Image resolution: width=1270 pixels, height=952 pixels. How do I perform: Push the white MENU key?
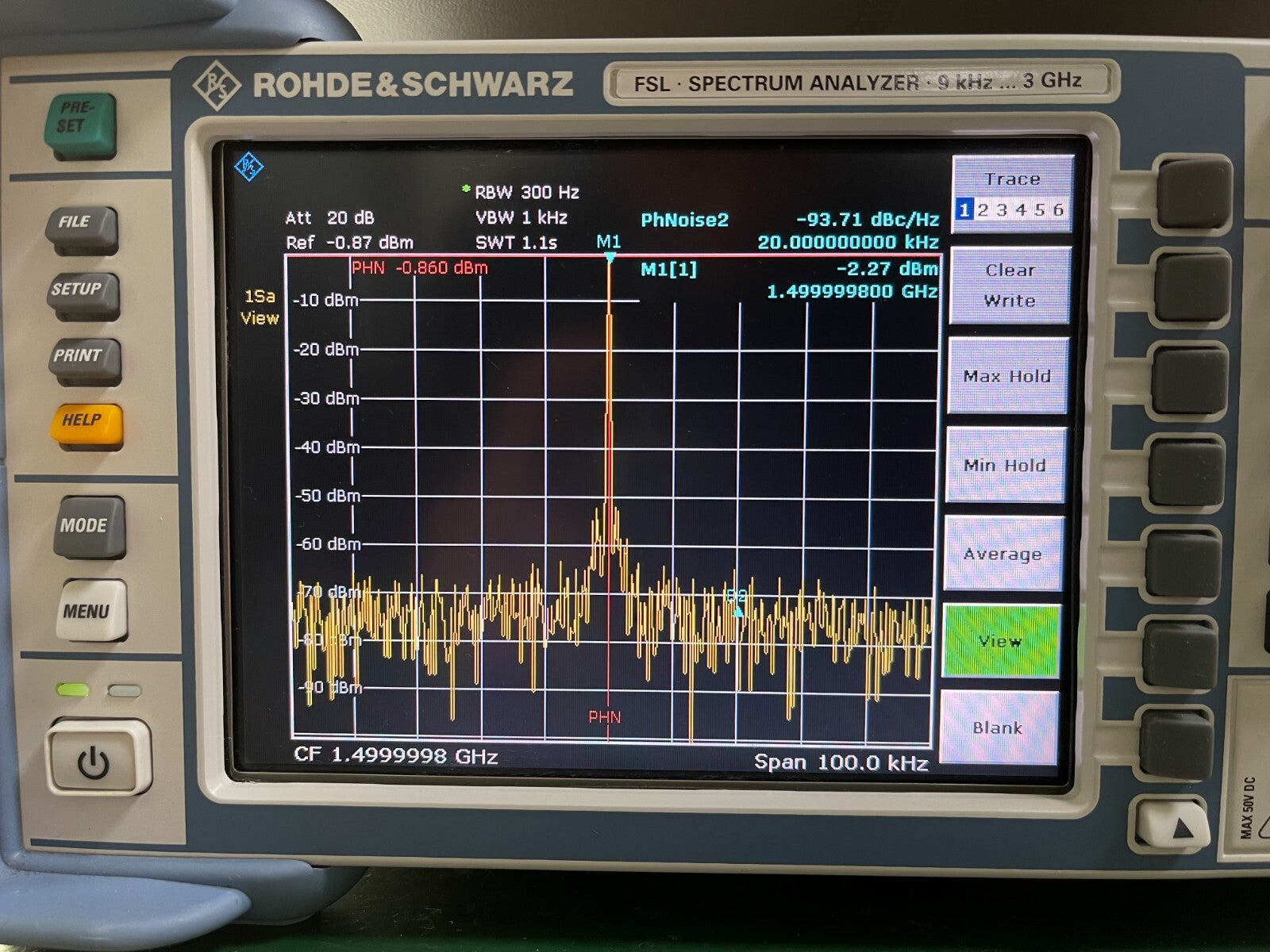pyautogui.click(x=90, y=611)
